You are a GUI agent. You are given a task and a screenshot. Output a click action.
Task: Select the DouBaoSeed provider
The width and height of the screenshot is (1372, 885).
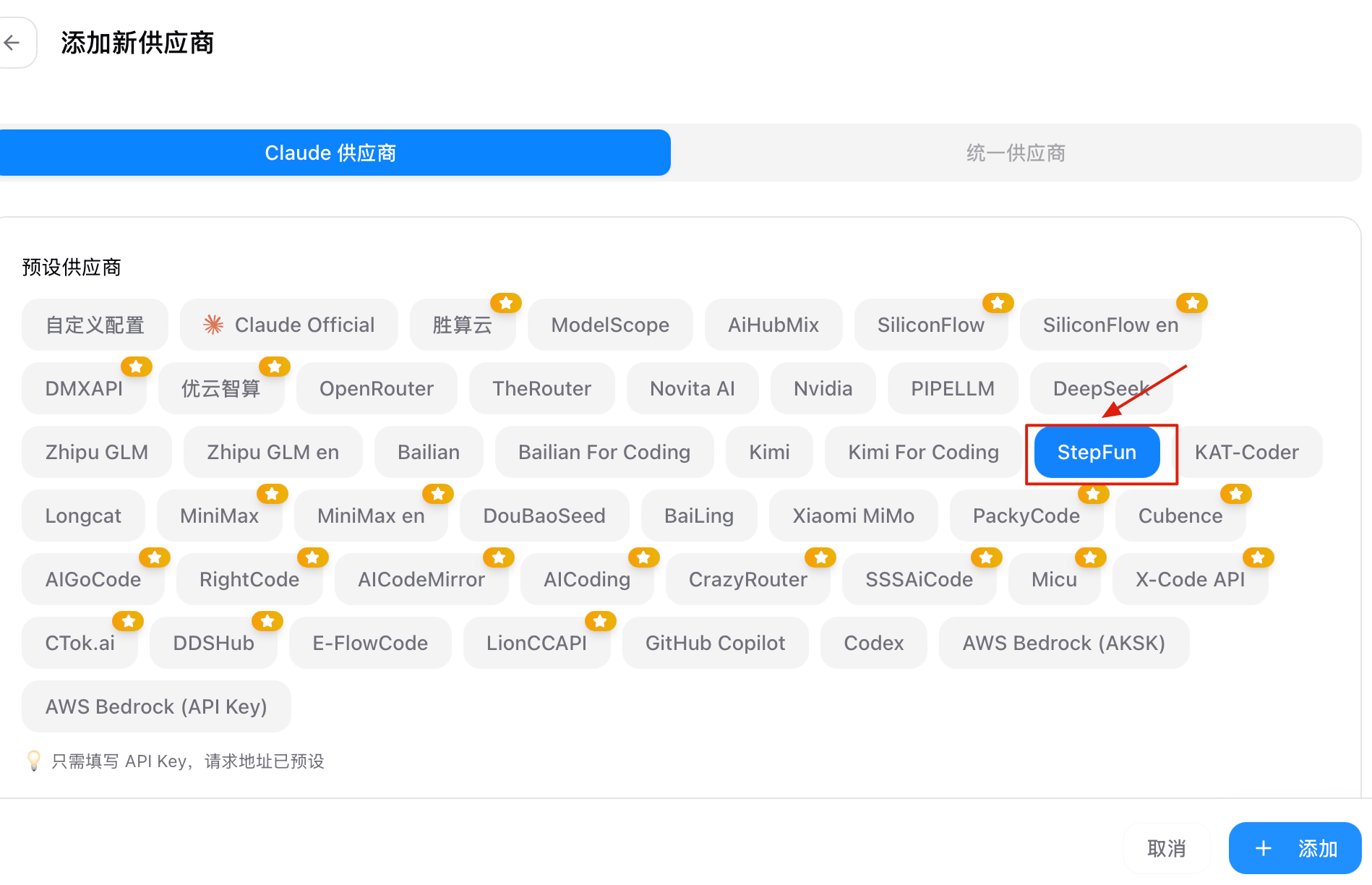click(x=544, y=516)
